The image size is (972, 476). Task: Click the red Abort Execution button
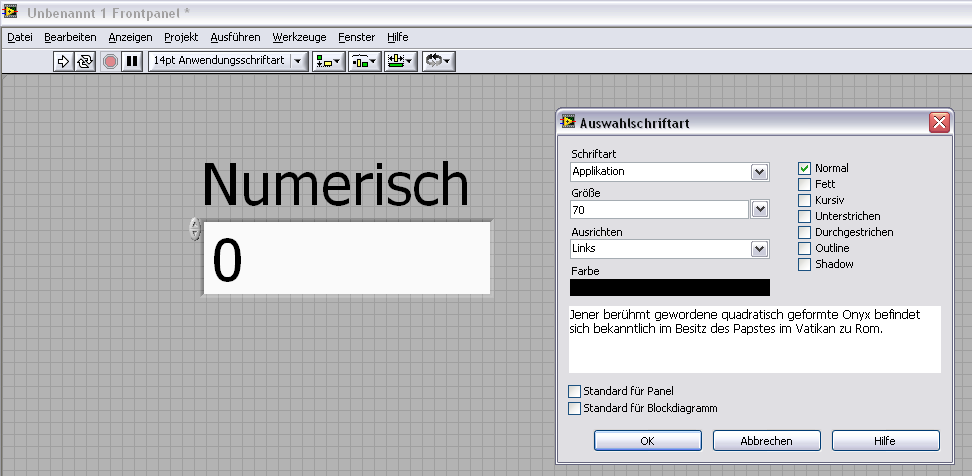[110, 61]
